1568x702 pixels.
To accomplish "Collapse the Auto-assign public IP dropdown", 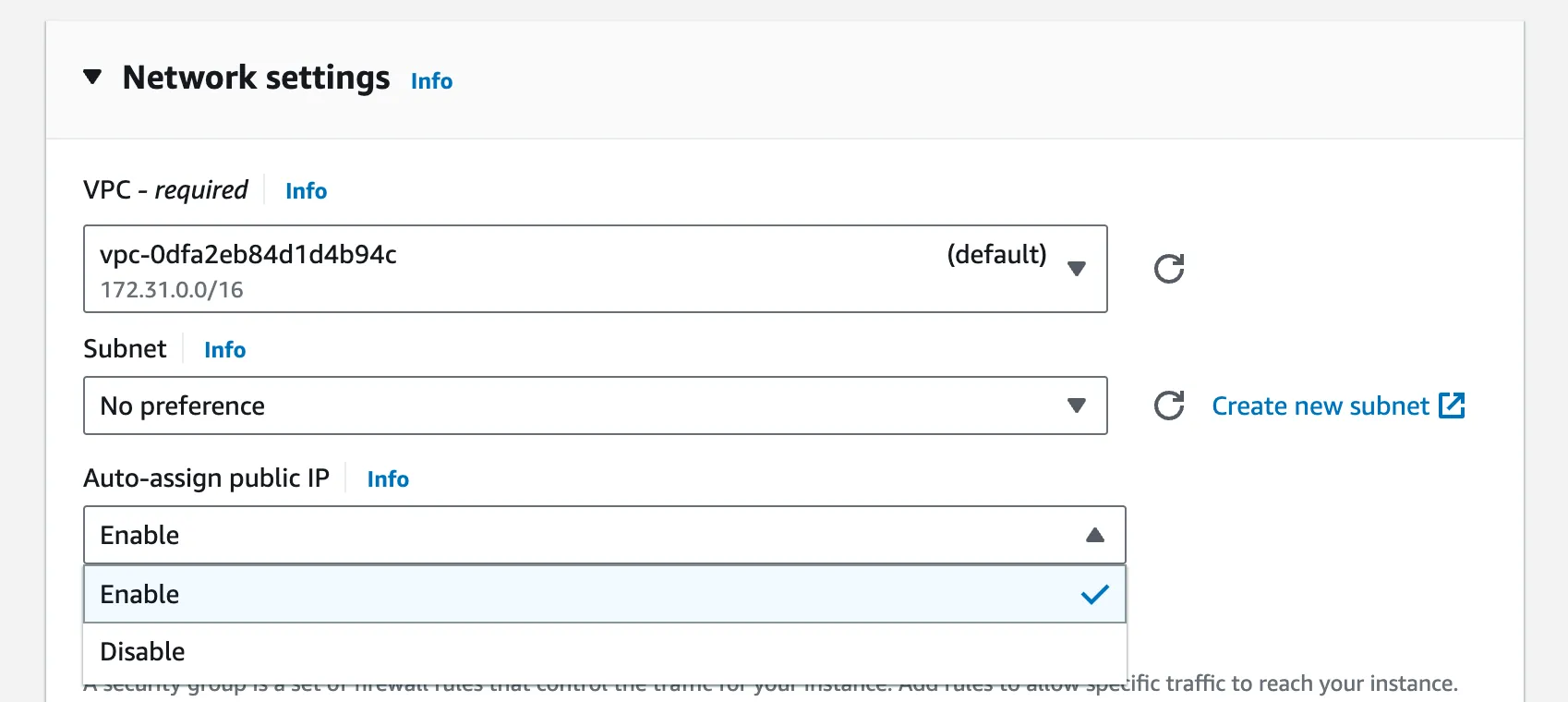I will pyautogui.click(x=605, y=535).
